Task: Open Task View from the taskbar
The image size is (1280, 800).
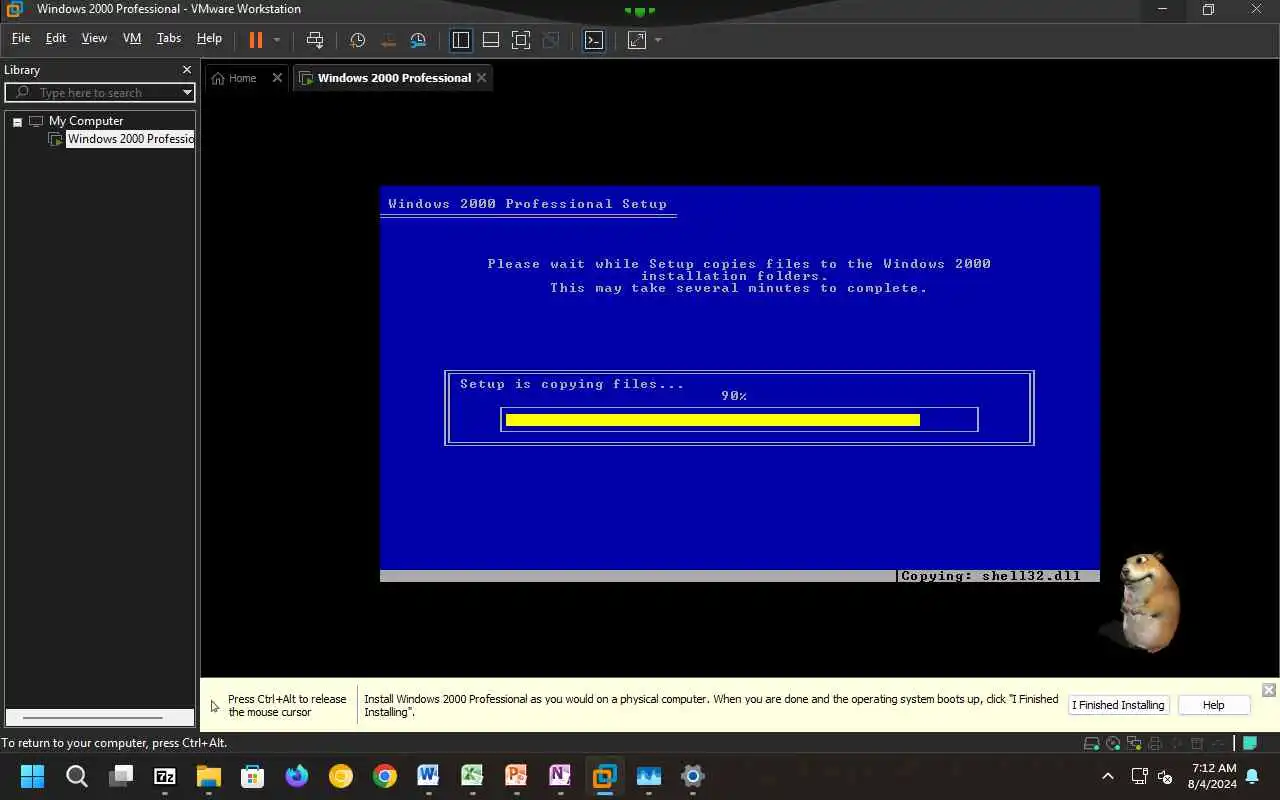Action: click(x=121, y=776)
